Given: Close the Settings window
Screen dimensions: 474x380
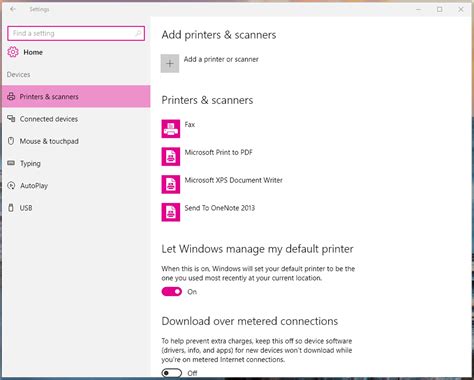Looking at the screenshot, I should [461, 9].
